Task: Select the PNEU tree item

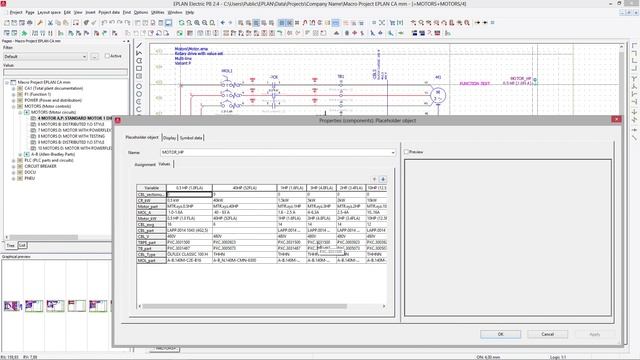Action: tap(30, 178)
